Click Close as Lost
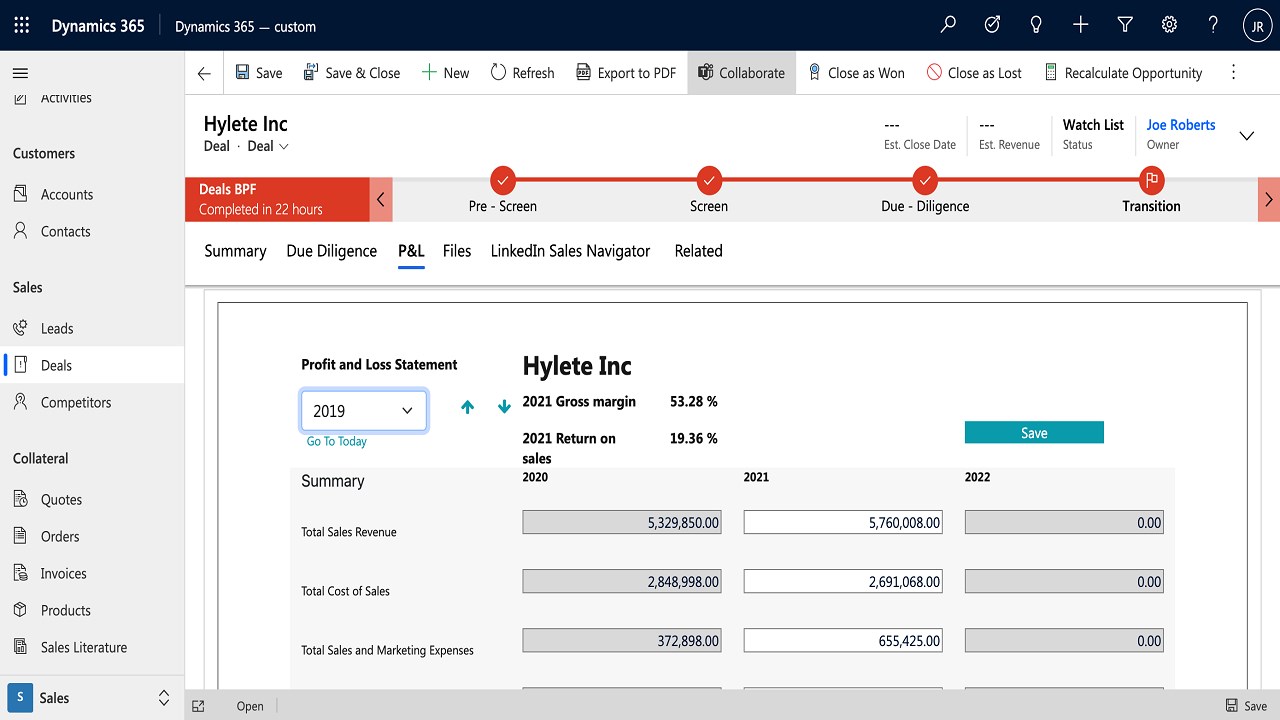1280x720 pixels. [974, 73]
